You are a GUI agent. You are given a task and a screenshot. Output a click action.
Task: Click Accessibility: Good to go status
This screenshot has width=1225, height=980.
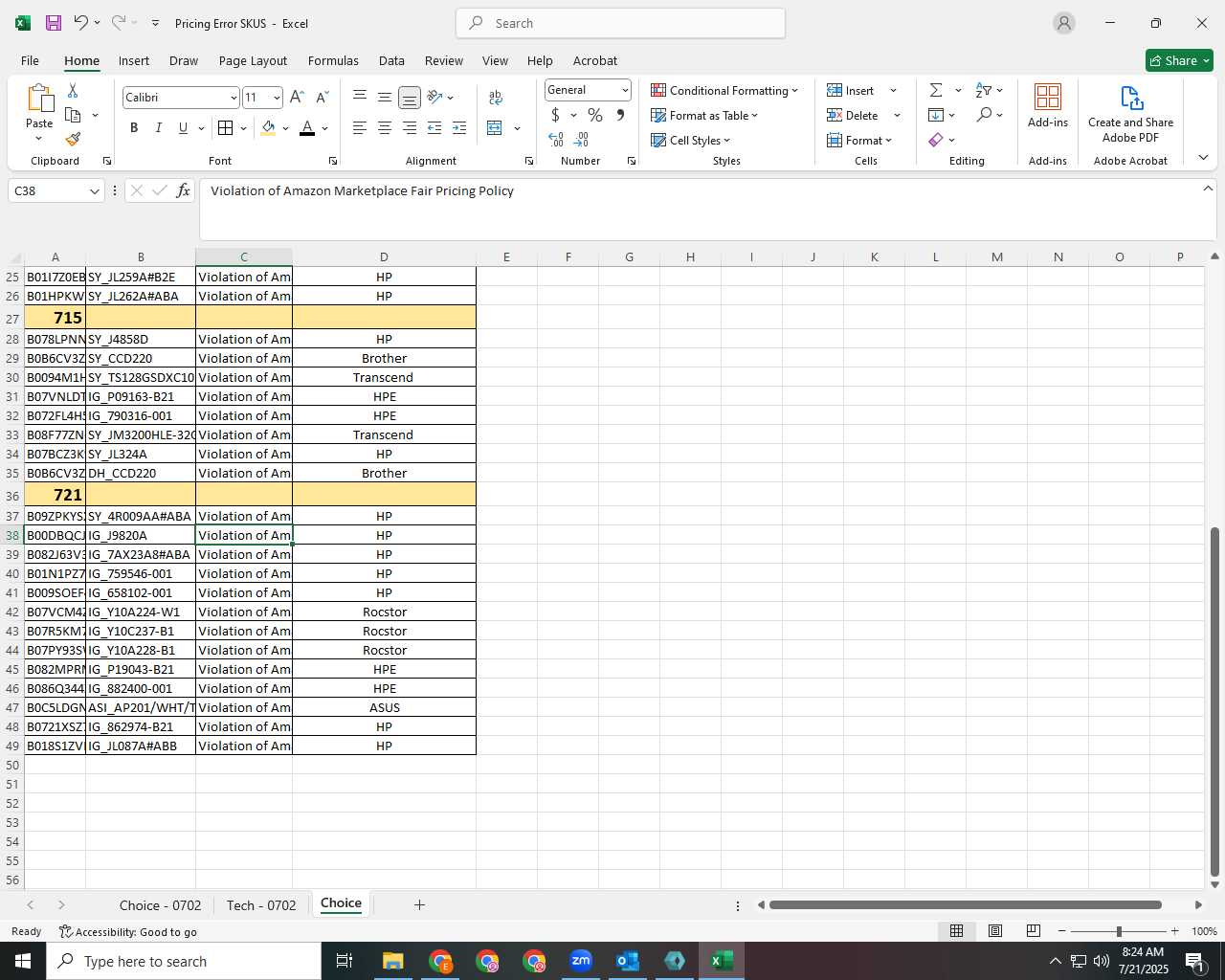pyautogui.click(x=128, y=931)
